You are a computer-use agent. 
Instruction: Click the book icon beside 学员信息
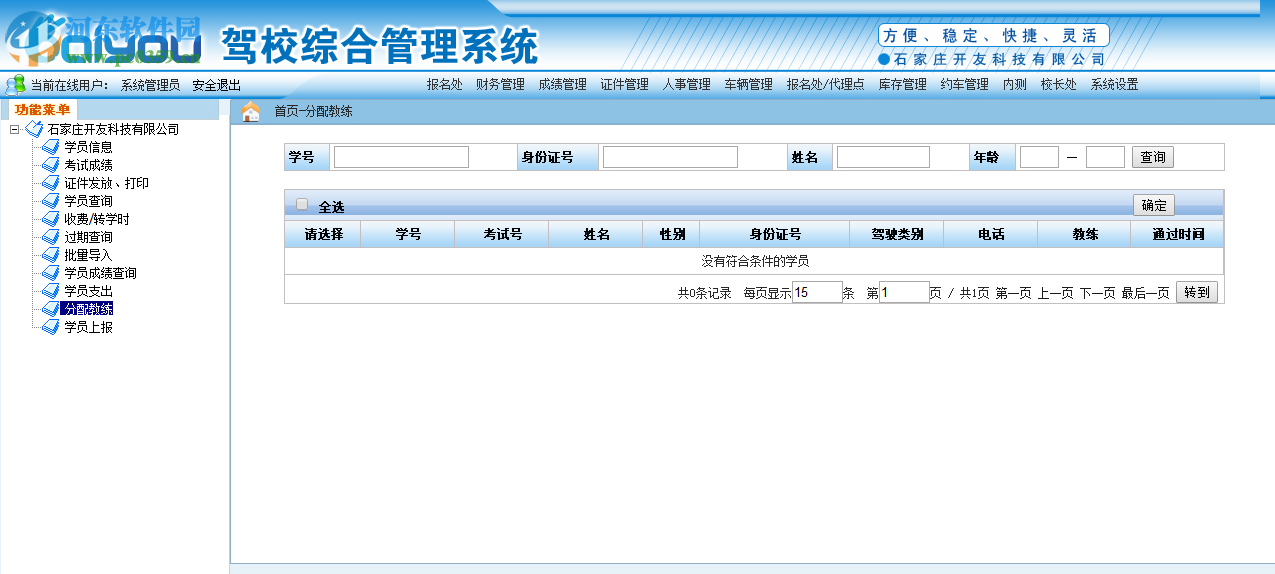coord(50,147)
